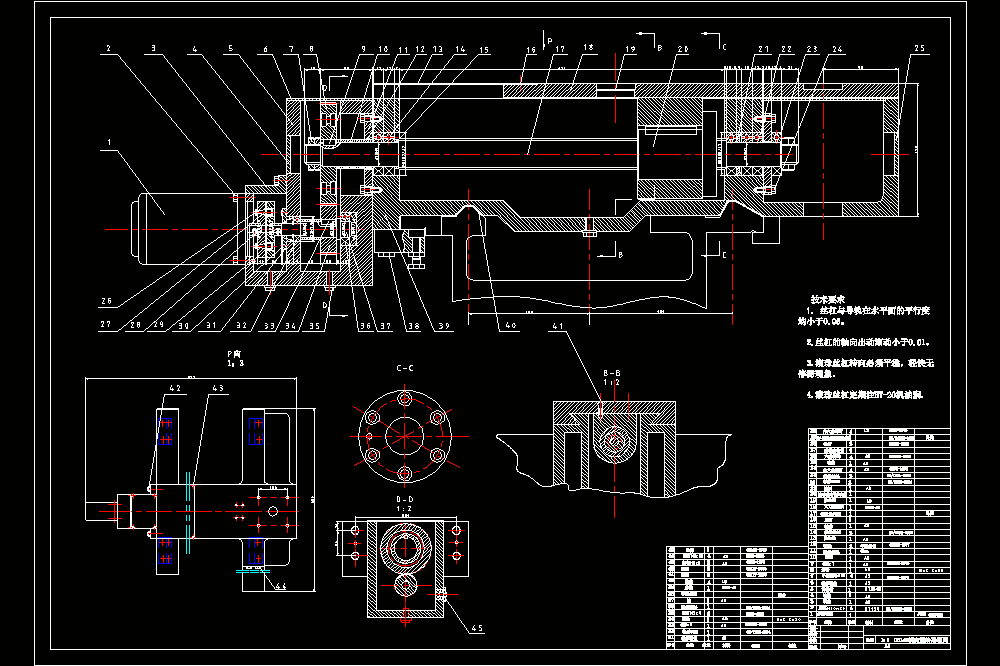Select part callout label 22
The width and height of the screenshot is (1000, 666).
coord(787,49)
